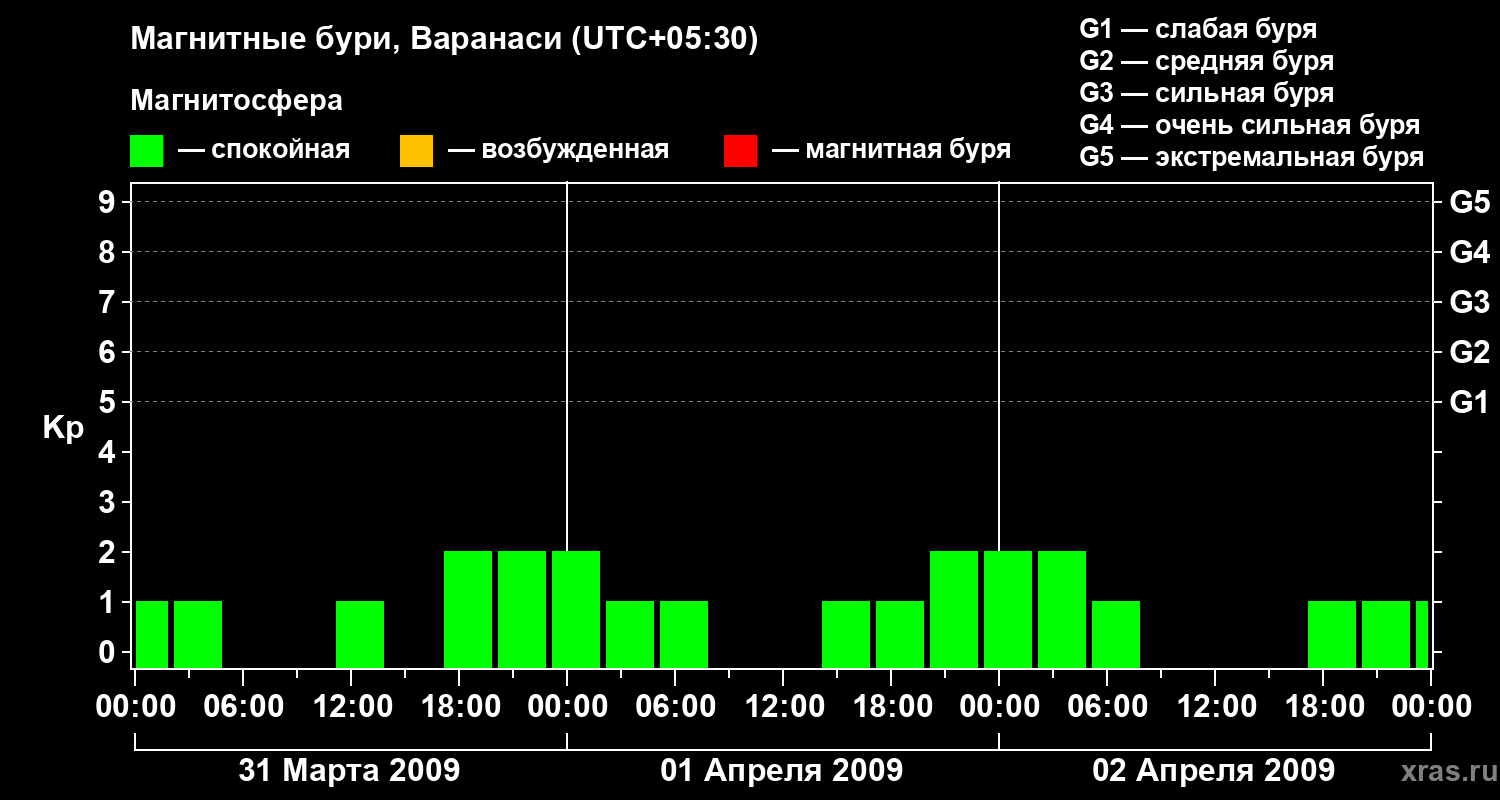Select the line "G2 — средняя буря"

pyautogui.click(x=1207, y=61)
